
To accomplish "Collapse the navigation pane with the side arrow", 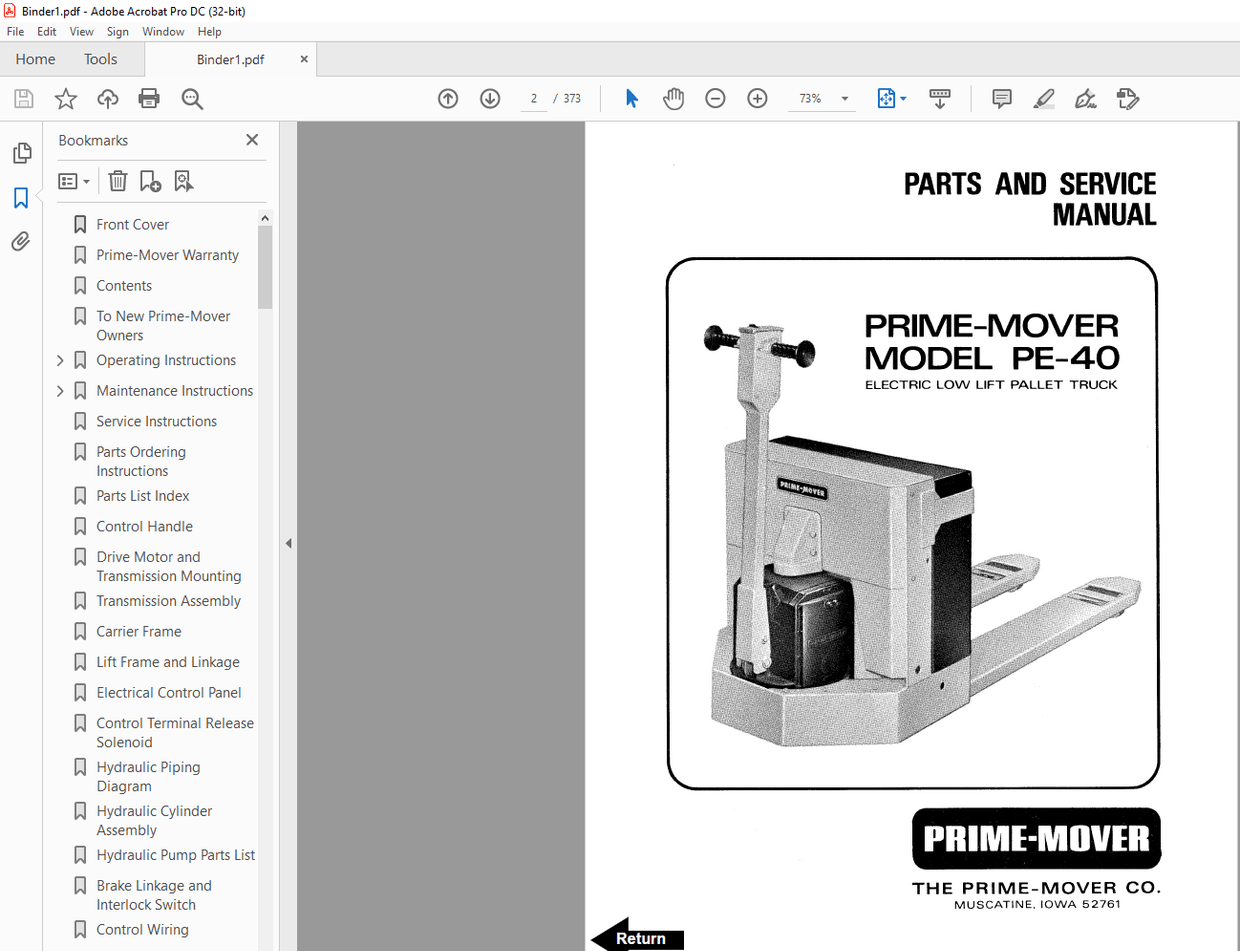I will [x=288, y=542].
